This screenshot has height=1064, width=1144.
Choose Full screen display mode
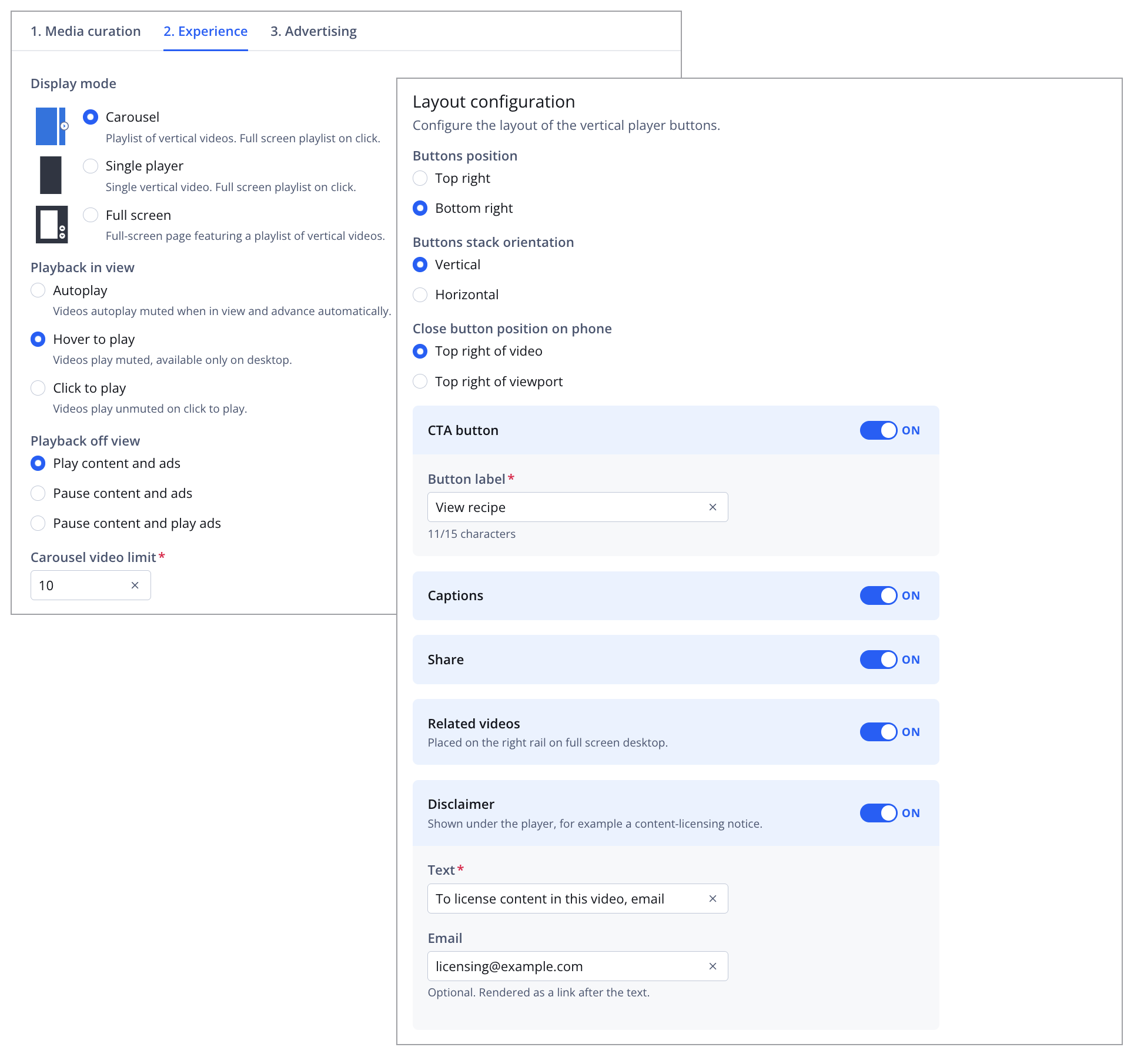coord(91,215)
